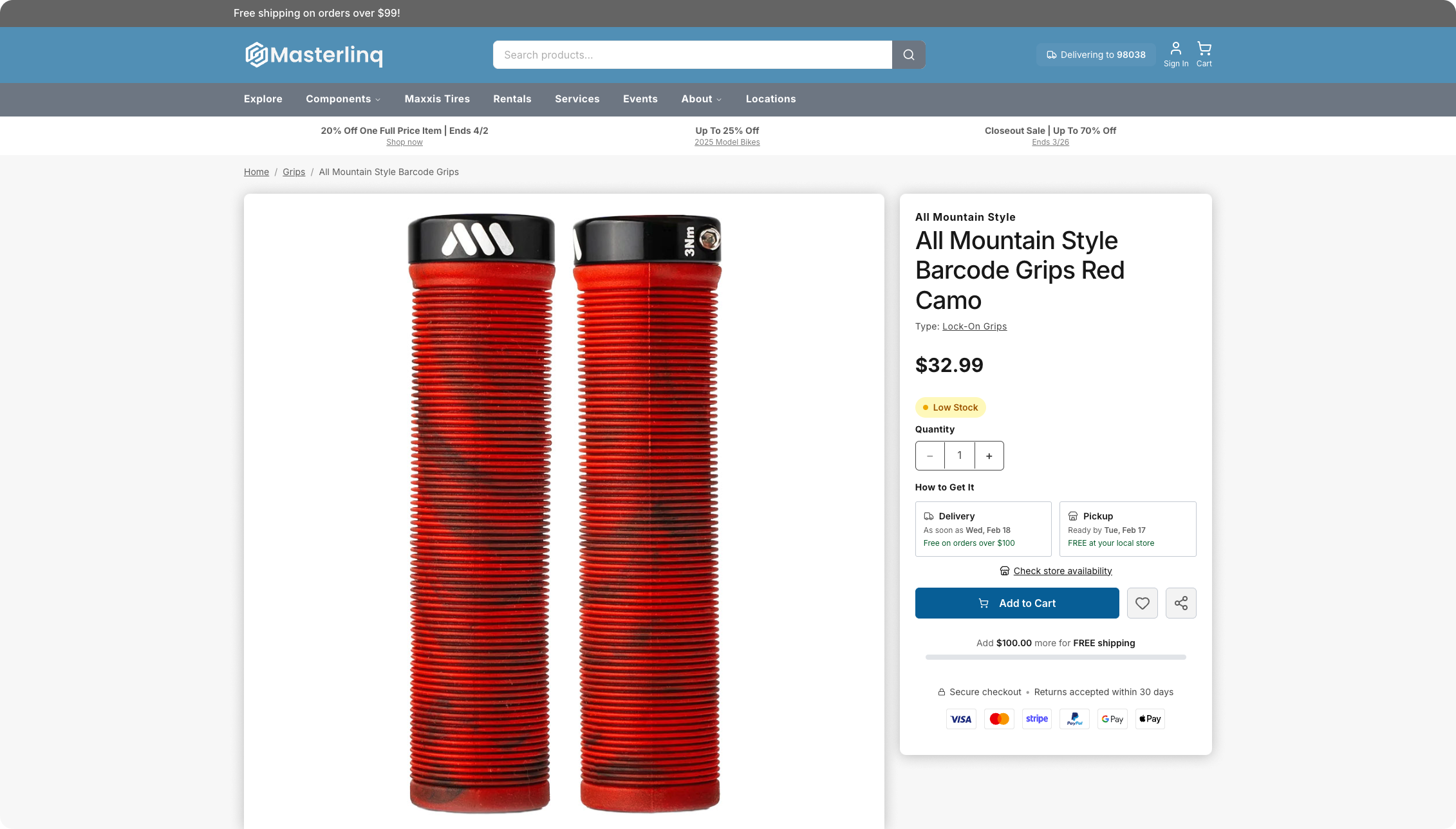Decrease quantity with the minus button

tap(930, 456)
